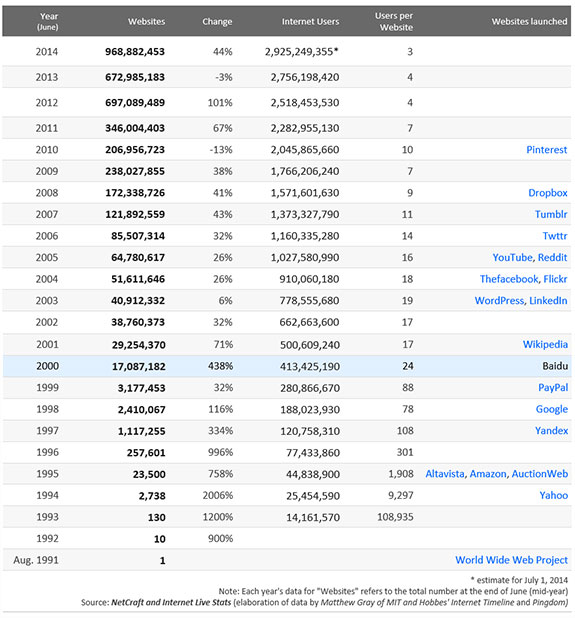Open the Twttr link

(555, 236)
